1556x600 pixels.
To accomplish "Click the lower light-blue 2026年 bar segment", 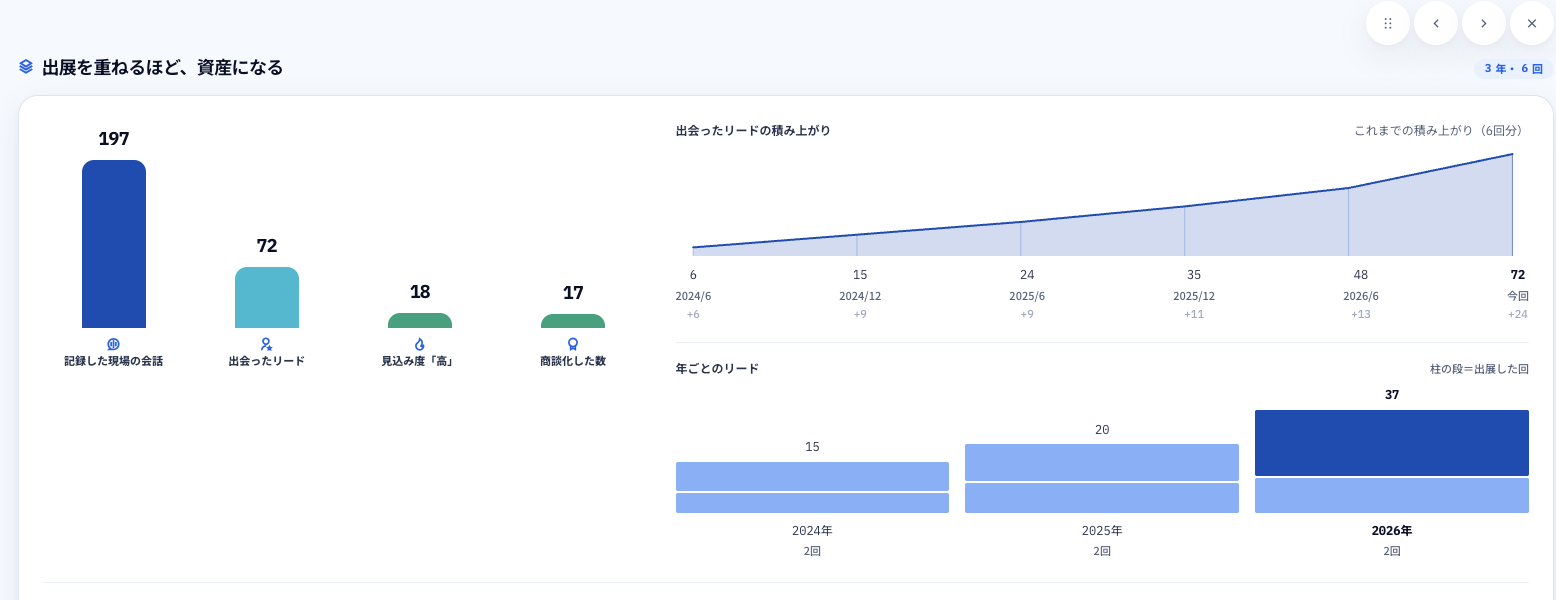I will tap(1392, 495).
